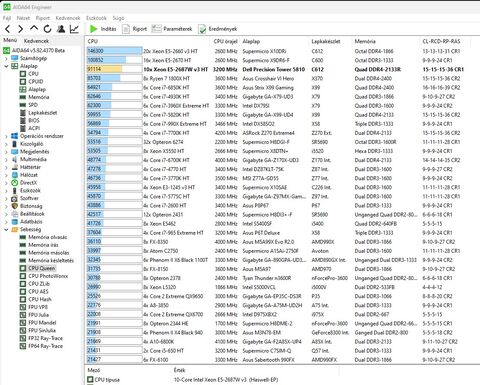Image resolution: width=480 pixels, height=385 pixels.
Task: Open the Memória késleltetés benchmark
Action: pyautogui.click(x=47, y=260)
